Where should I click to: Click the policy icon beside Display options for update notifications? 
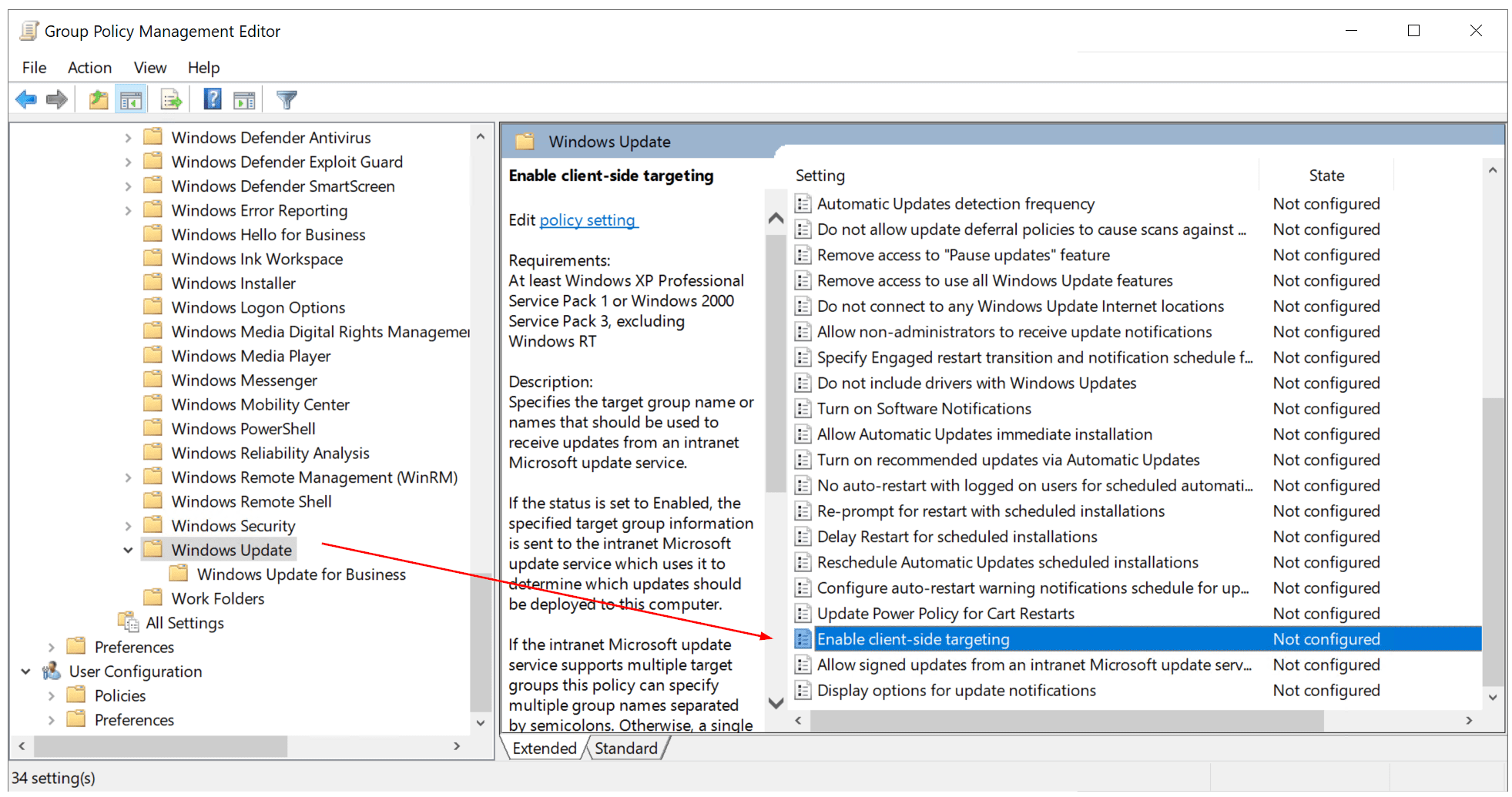coord(803,690)
